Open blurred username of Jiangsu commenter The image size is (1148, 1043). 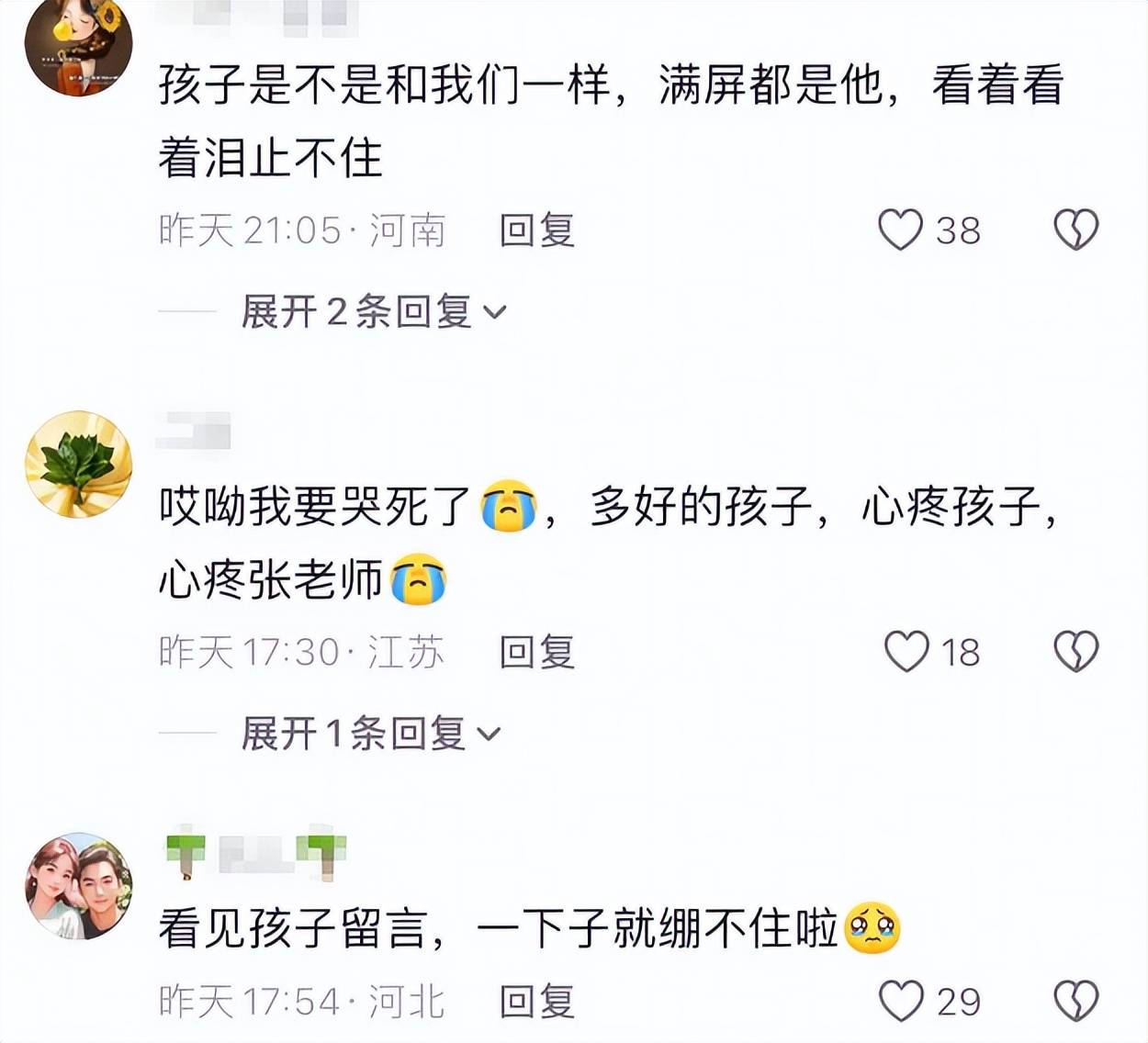(193, 432)
